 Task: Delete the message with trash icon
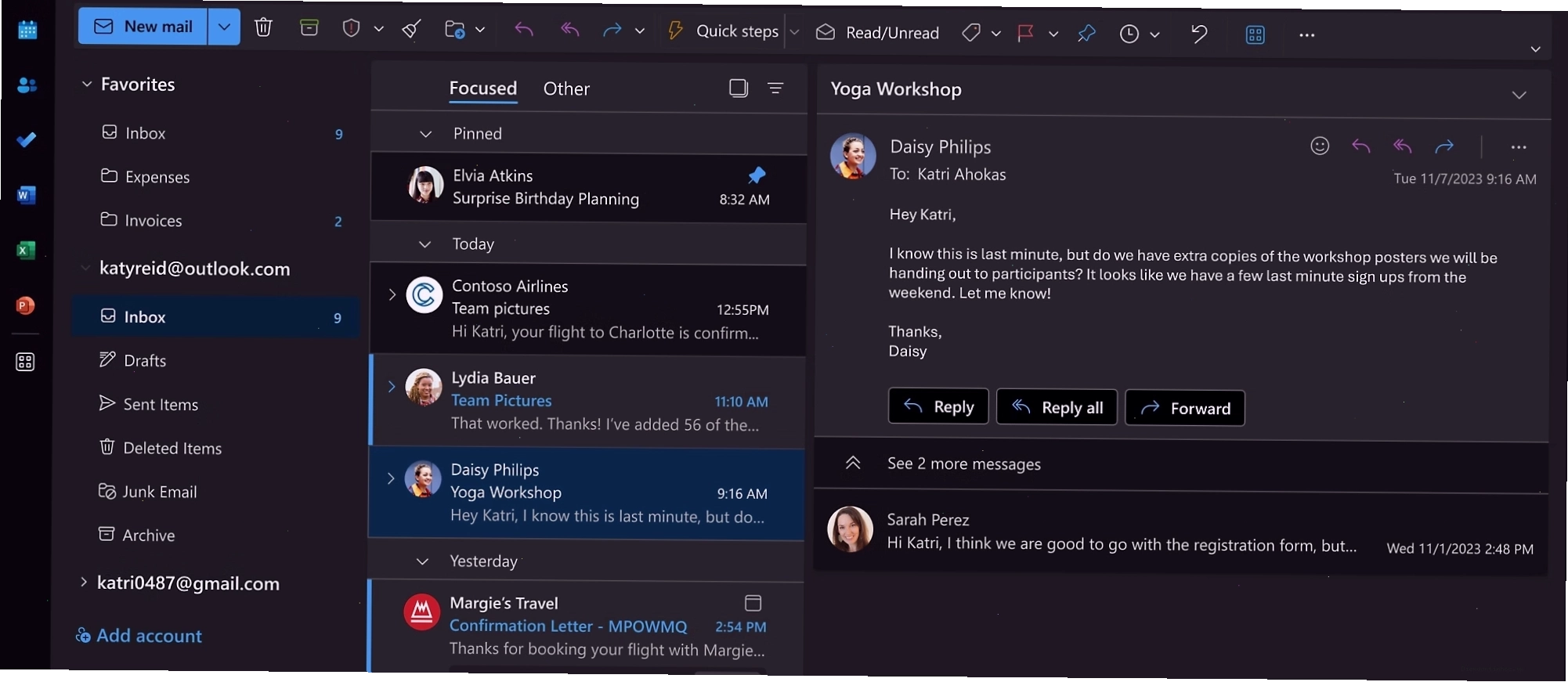pyautogui.click(x=263, y=28)
